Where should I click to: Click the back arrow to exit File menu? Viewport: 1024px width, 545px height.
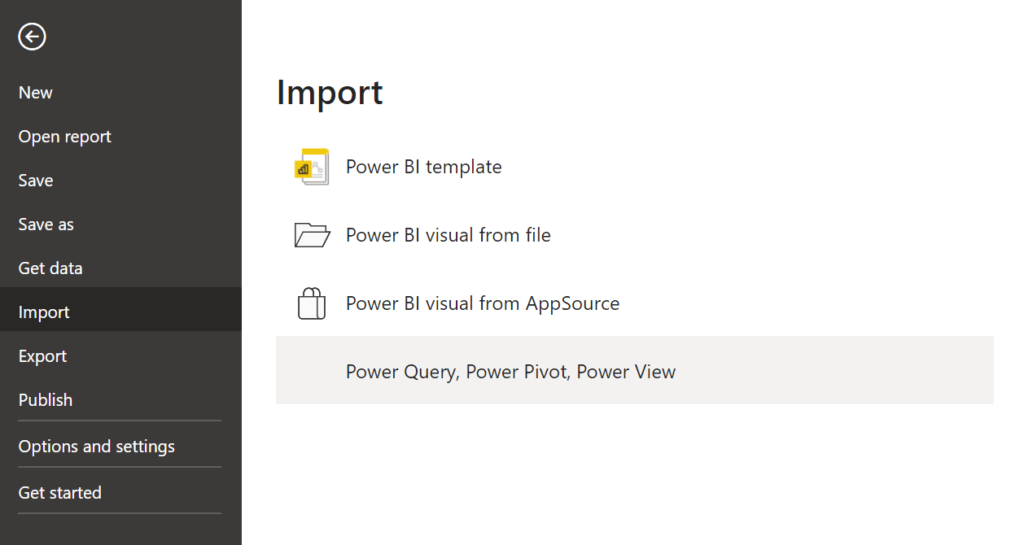(32, 37)
